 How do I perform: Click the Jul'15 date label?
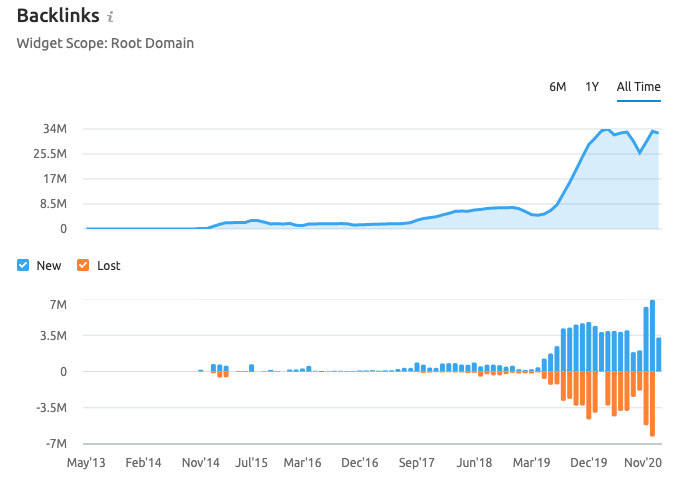point(252,463)
